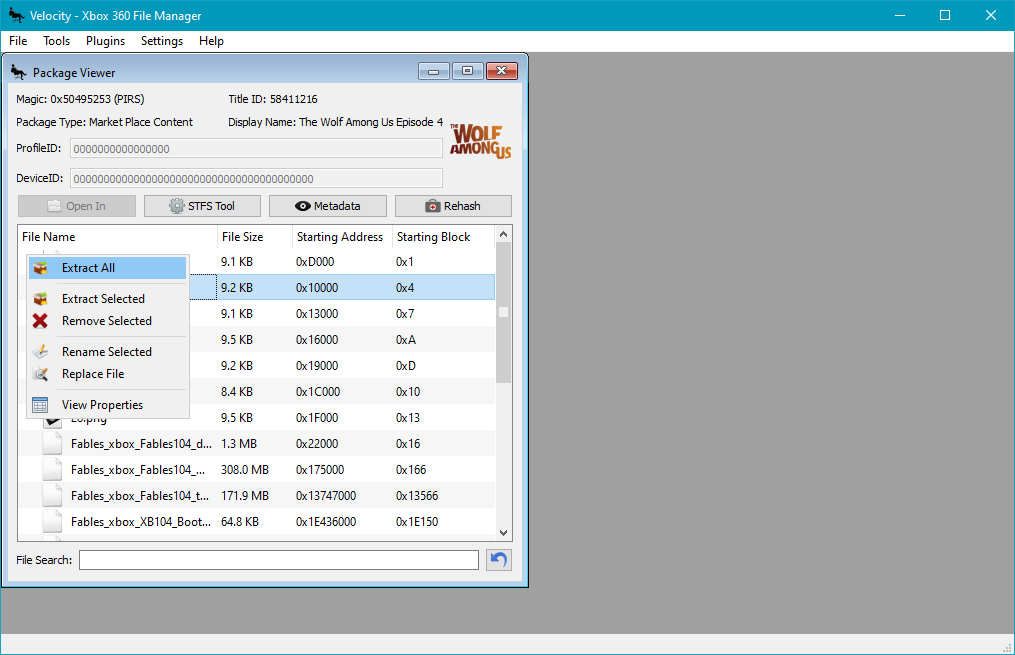Viewport: 1015px width, 655px height.
Task: Open the Metadata button
Action: (x=328, y=206)
